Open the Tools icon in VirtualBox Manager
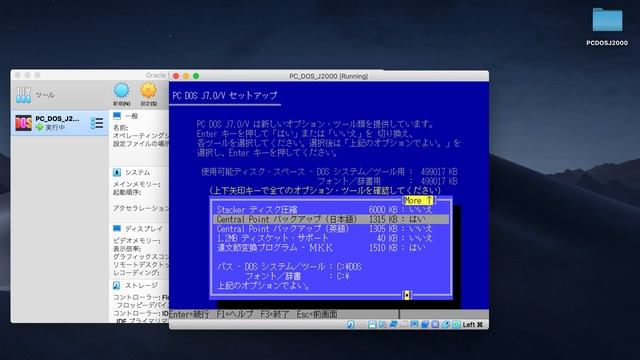 coord(23,95)
